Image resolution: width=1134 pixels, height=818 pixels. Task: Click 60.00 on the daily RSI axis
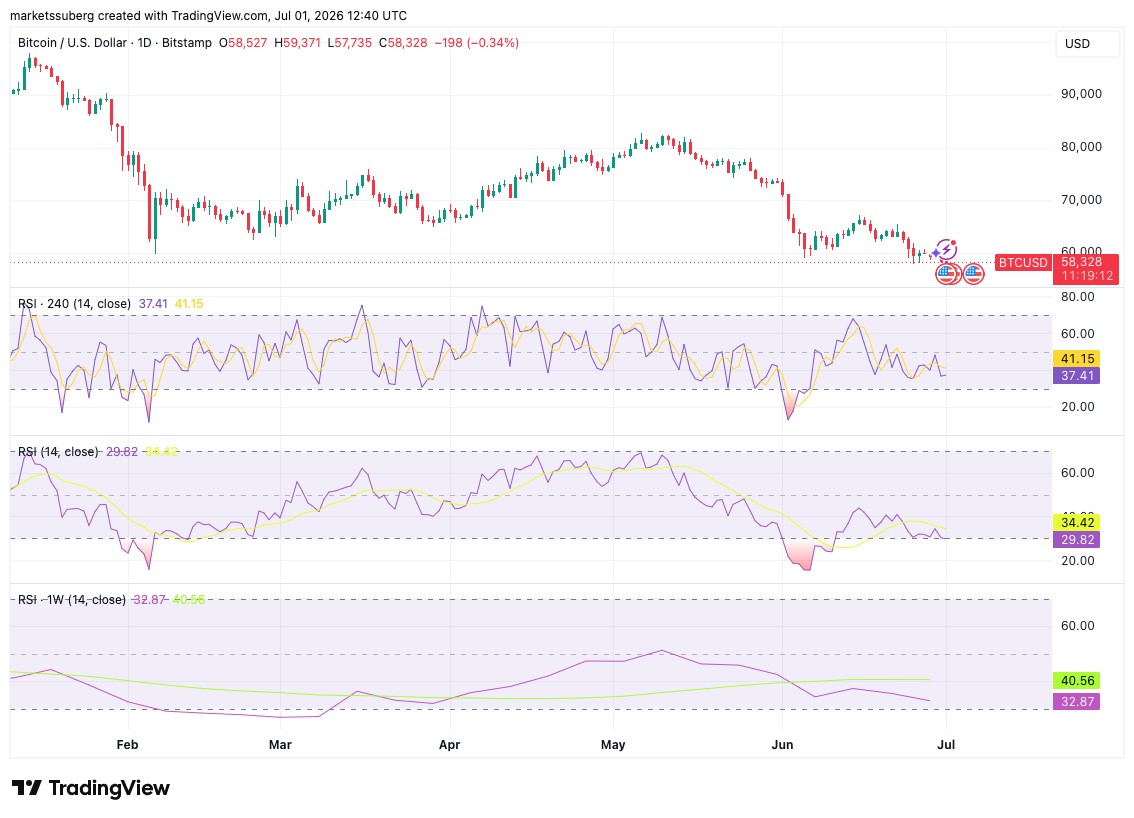[1078, 472]
